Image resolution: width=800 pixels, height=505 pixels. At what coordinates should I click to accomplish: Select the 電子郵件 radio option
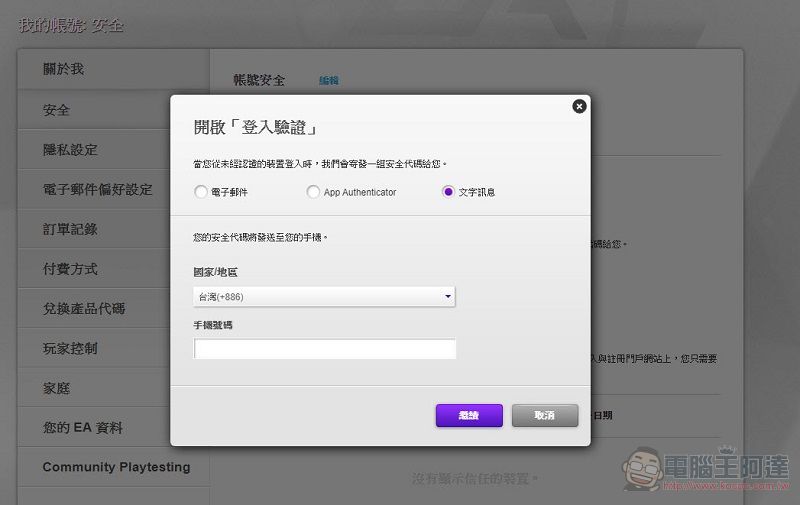(201, 192)
